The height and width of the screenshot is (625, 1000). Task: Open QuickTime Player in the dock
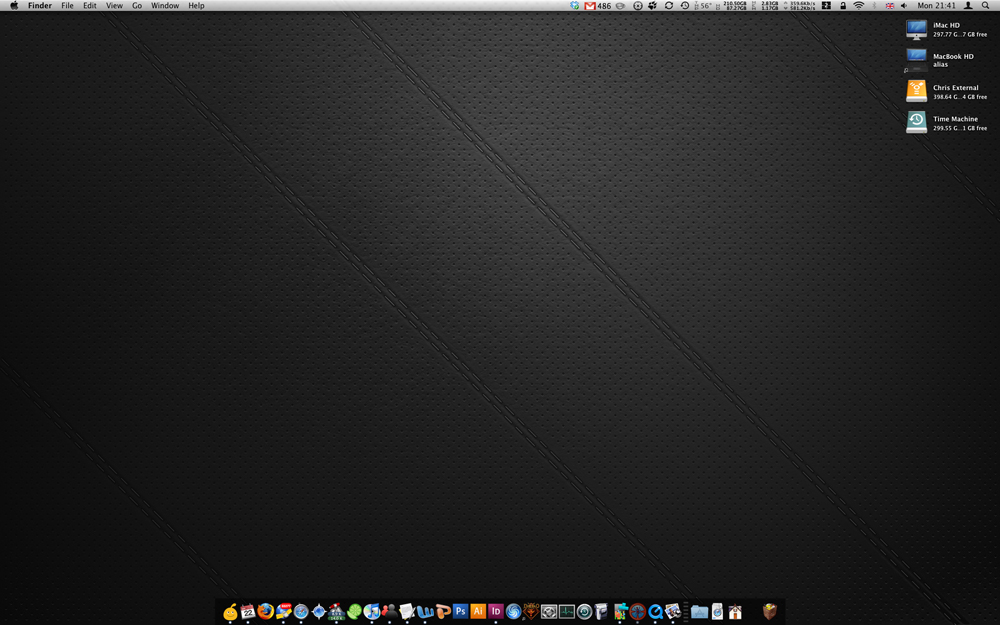pyautogui.click(x=655, y=612)
